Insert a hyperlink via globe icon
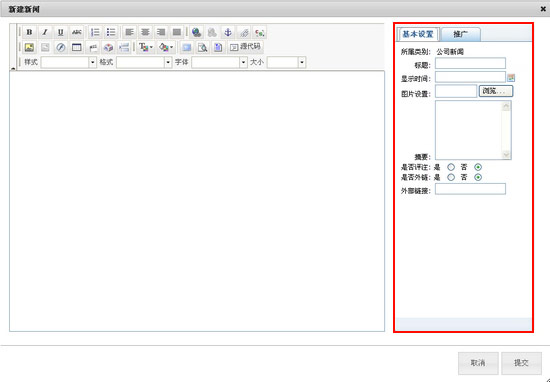Viewport: 550px width, 382px height. click(x=196, y=32)
